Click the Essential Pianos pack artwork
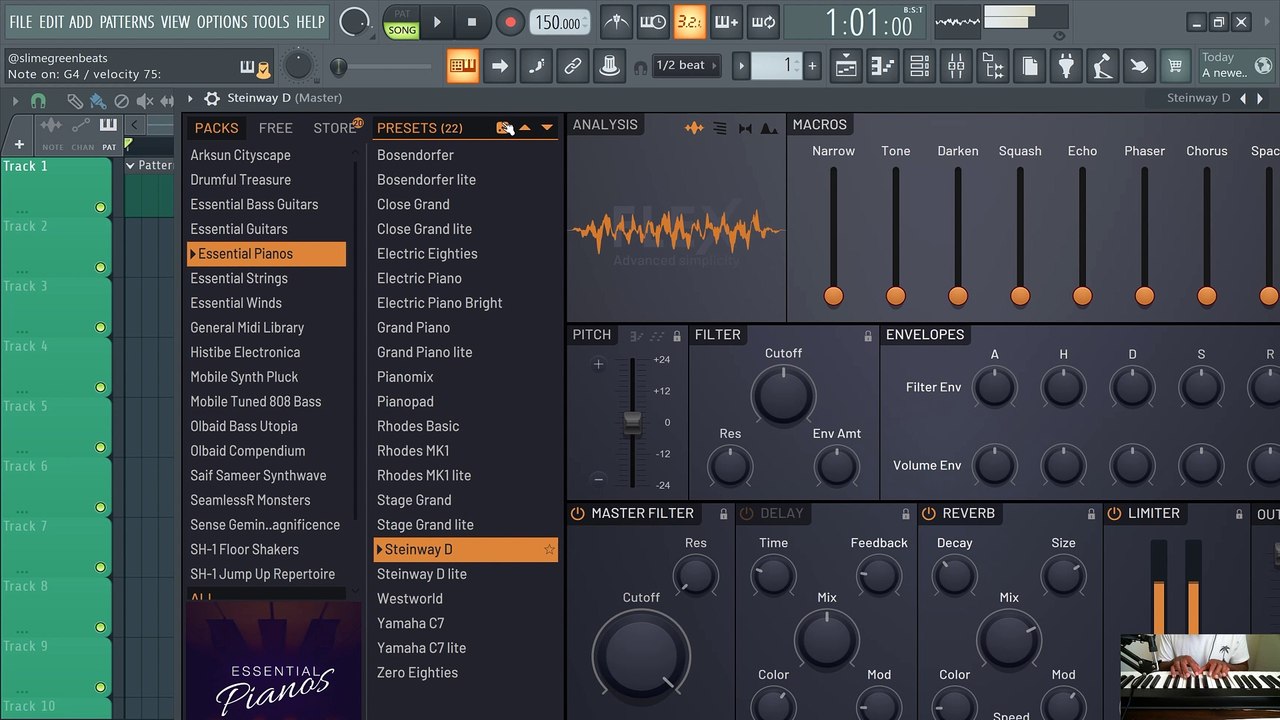This screenshot has height=720, width=1280. coord(274,661)
